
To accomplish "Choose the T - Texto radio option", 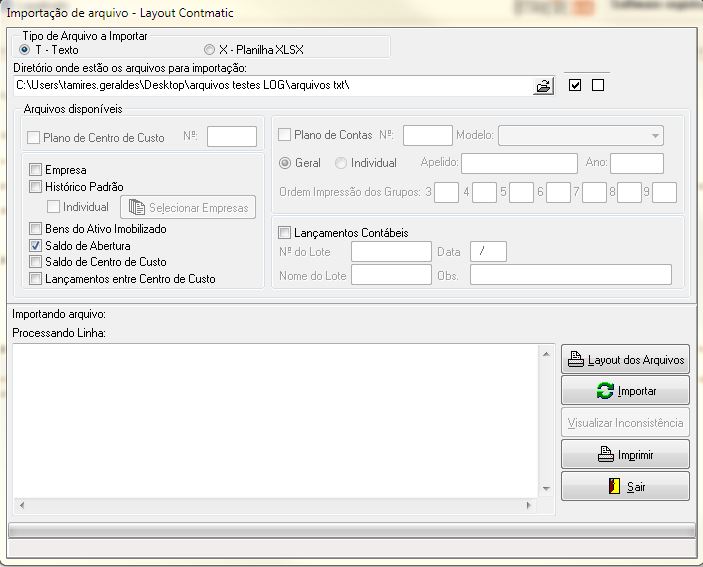I will (25, 49).
